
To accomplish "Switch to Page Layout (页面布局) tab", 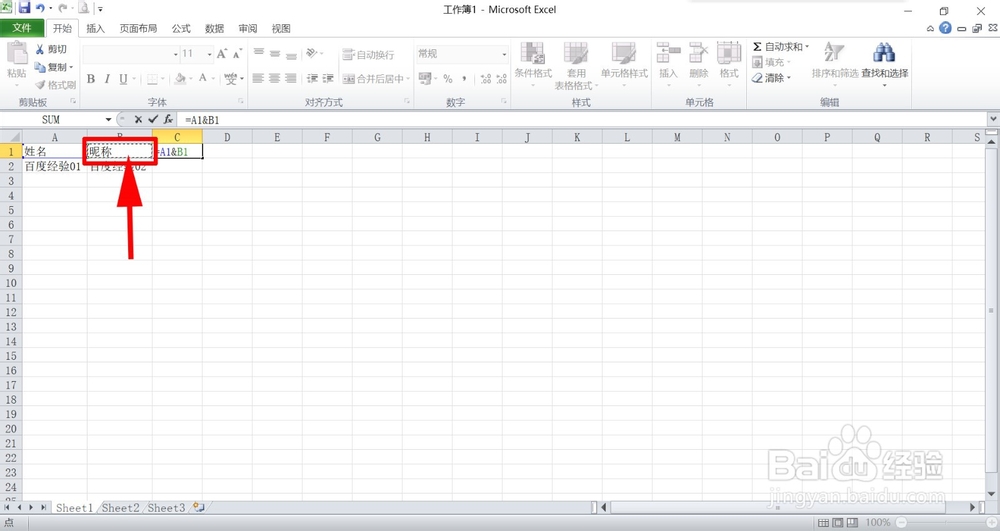I will click(138, 29).
